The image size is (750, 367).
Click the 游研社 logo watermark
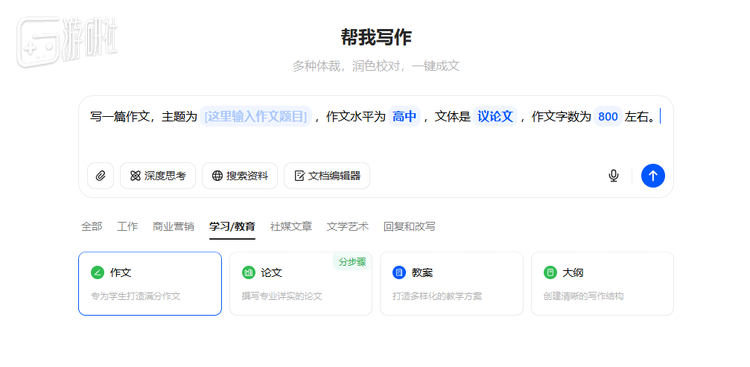[x=67, y=42]
